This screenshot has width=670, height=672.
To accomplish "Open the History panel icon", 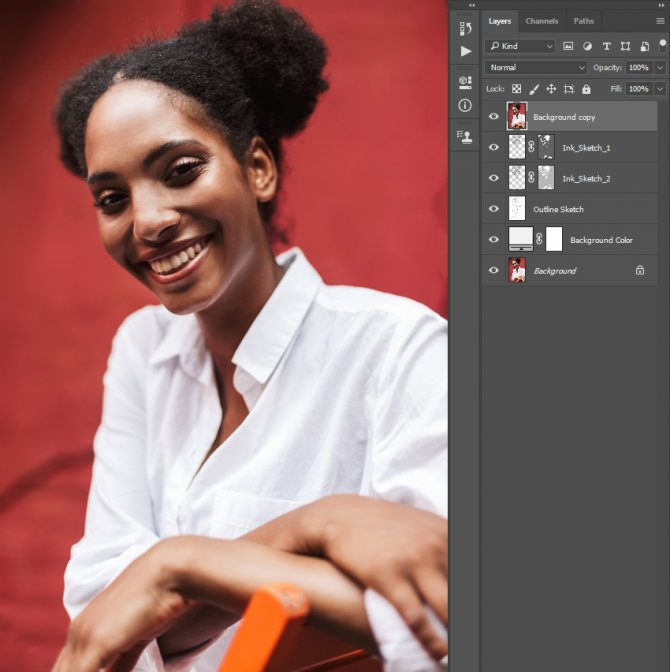I will point(465,29).
